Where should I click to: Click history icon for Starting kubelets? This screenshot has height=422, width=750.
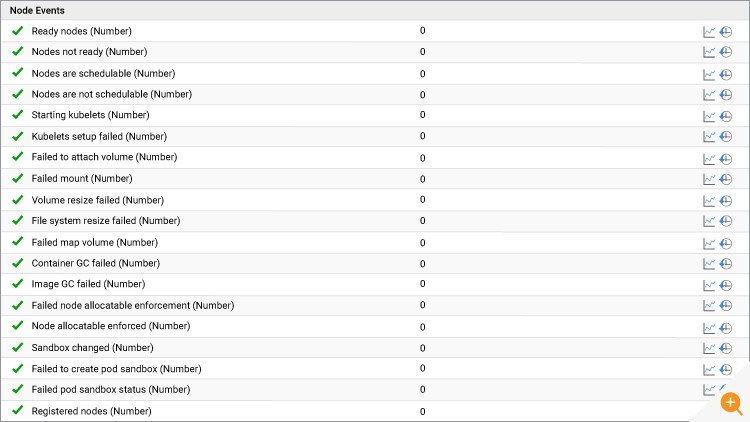(x=726, y=116)
